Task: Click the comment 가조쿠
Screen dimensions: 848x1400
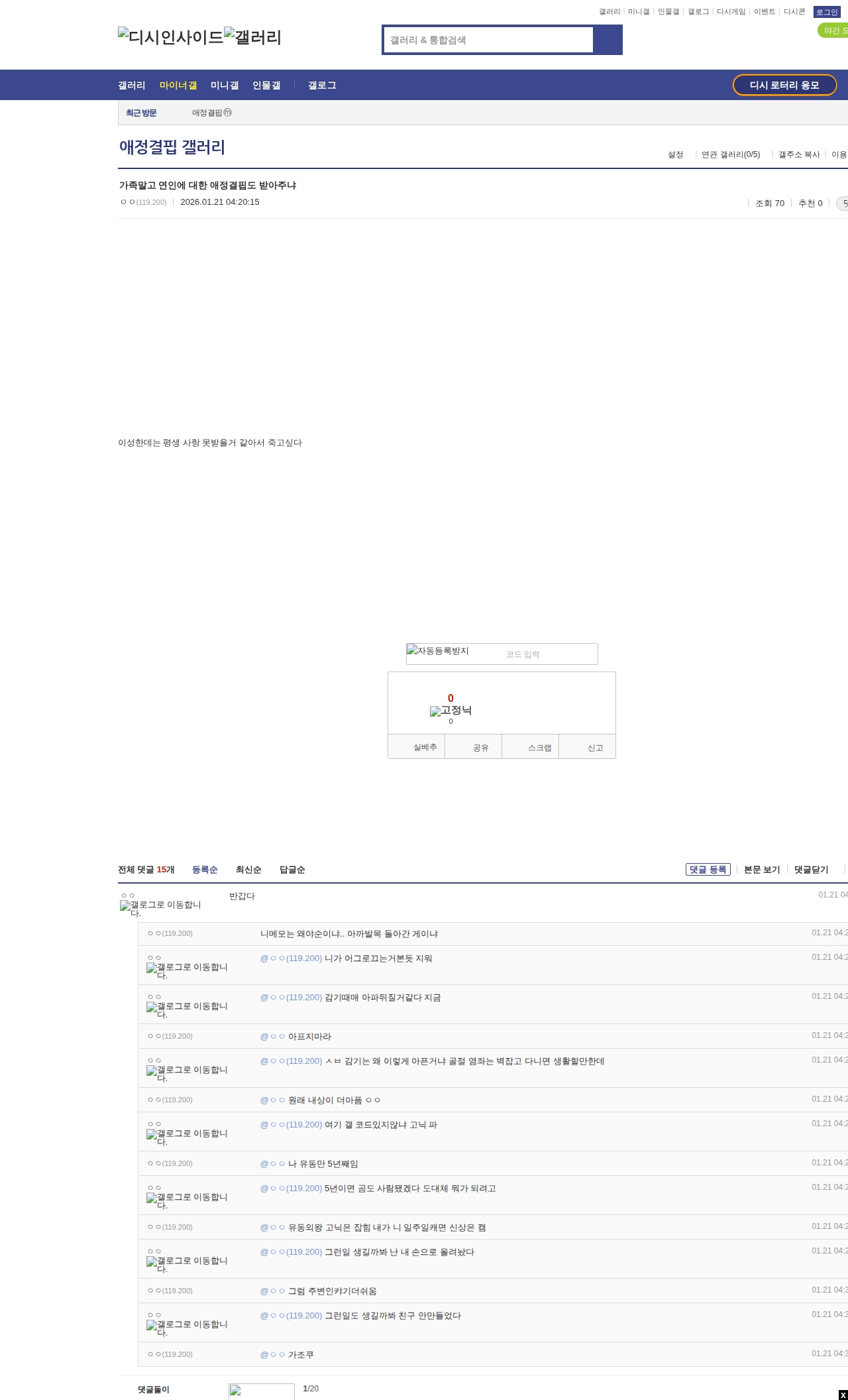Action: pos(301,1355)
